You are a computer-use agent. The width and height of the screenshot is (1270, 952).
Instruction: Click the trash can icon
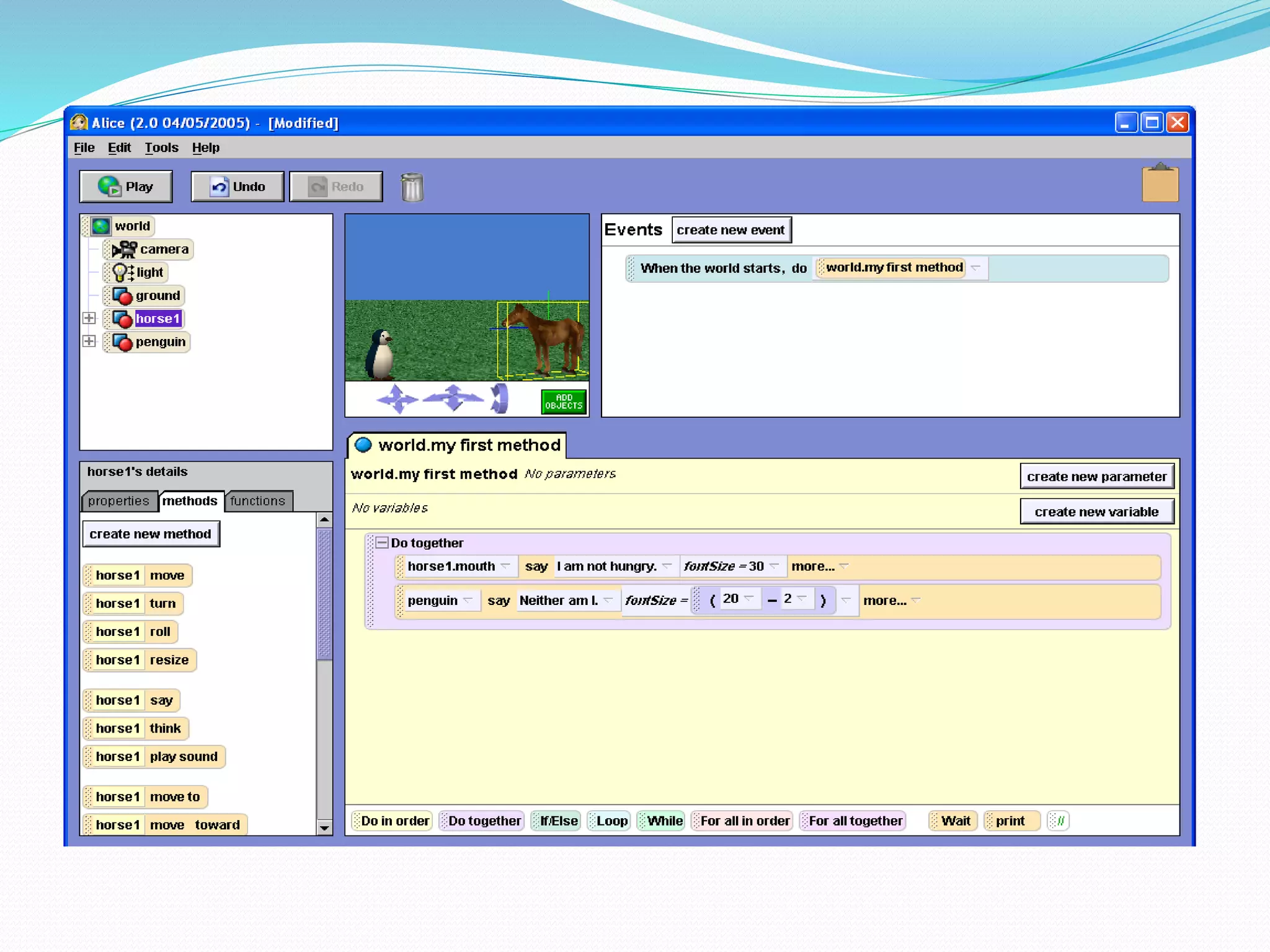point(412,187)
